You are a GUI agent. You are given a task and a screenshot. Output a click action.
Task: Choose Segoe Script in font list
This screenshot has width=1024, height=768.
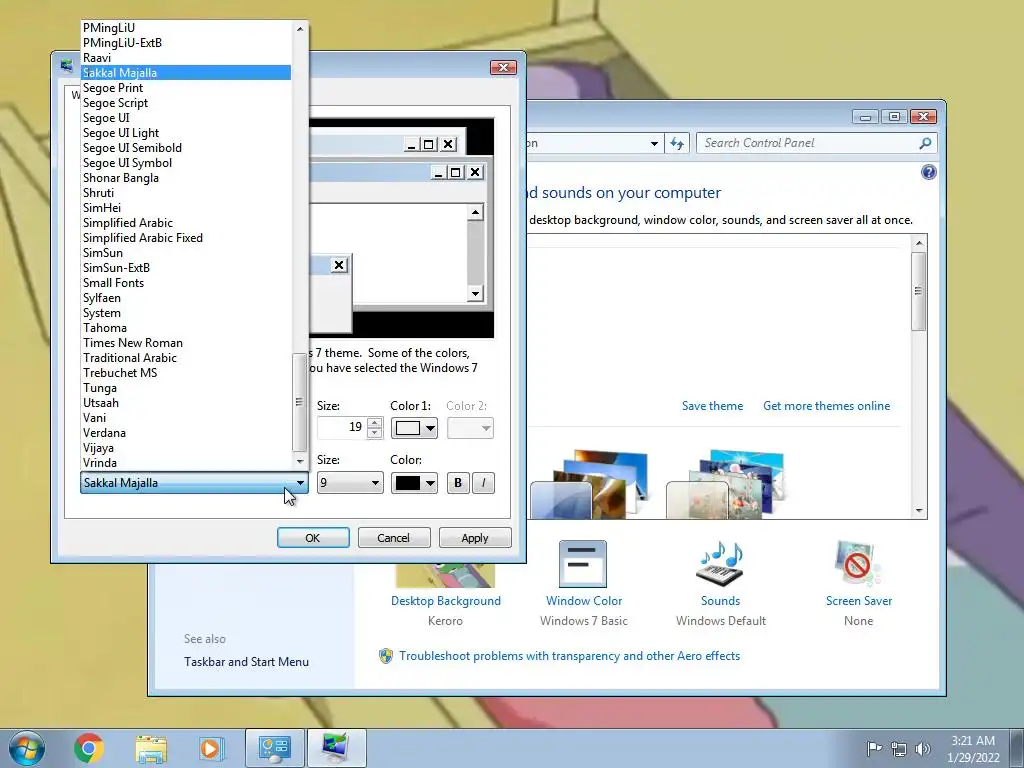(x=185, y=103)
